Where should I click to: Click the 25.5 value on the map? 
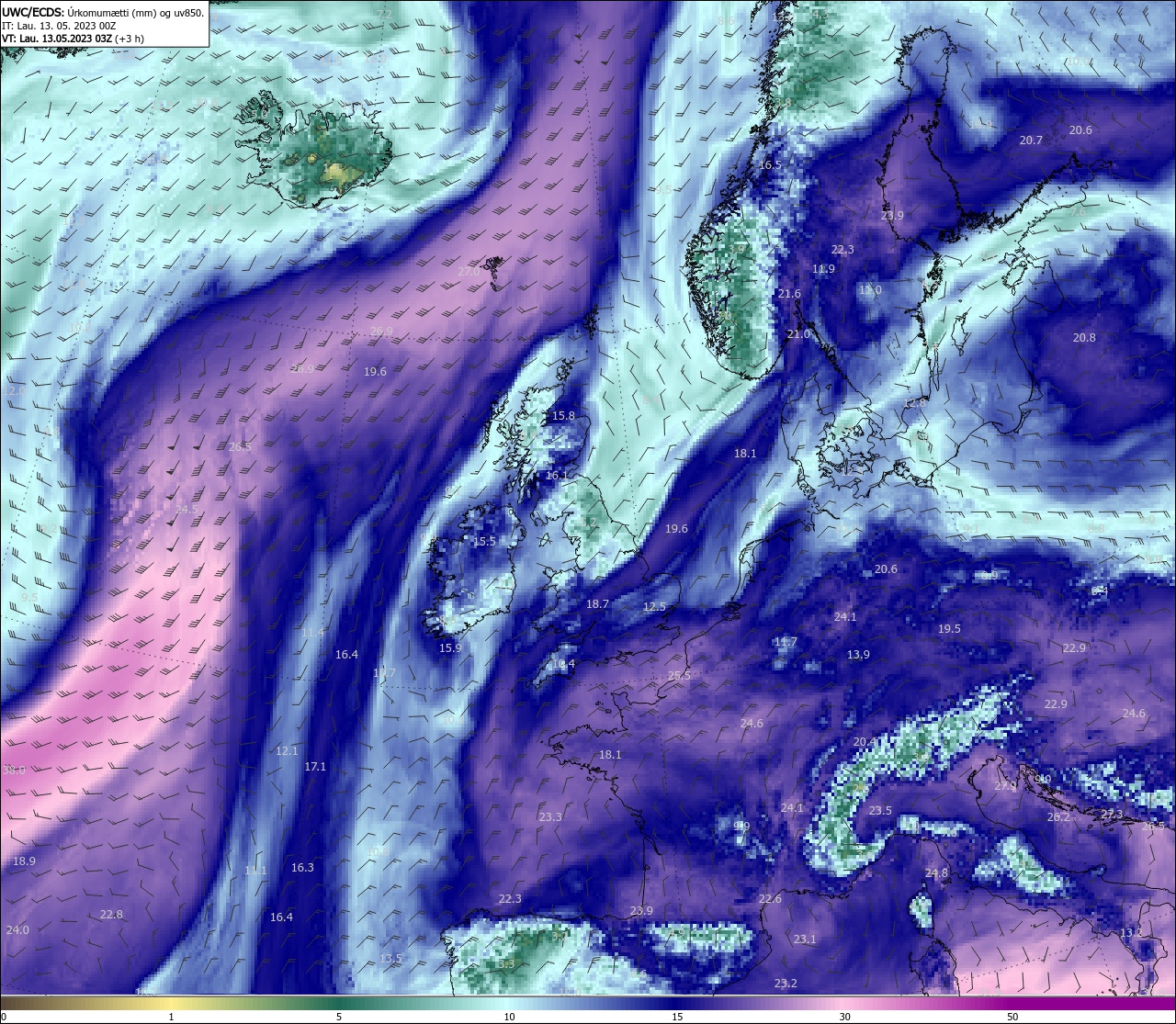679,675
